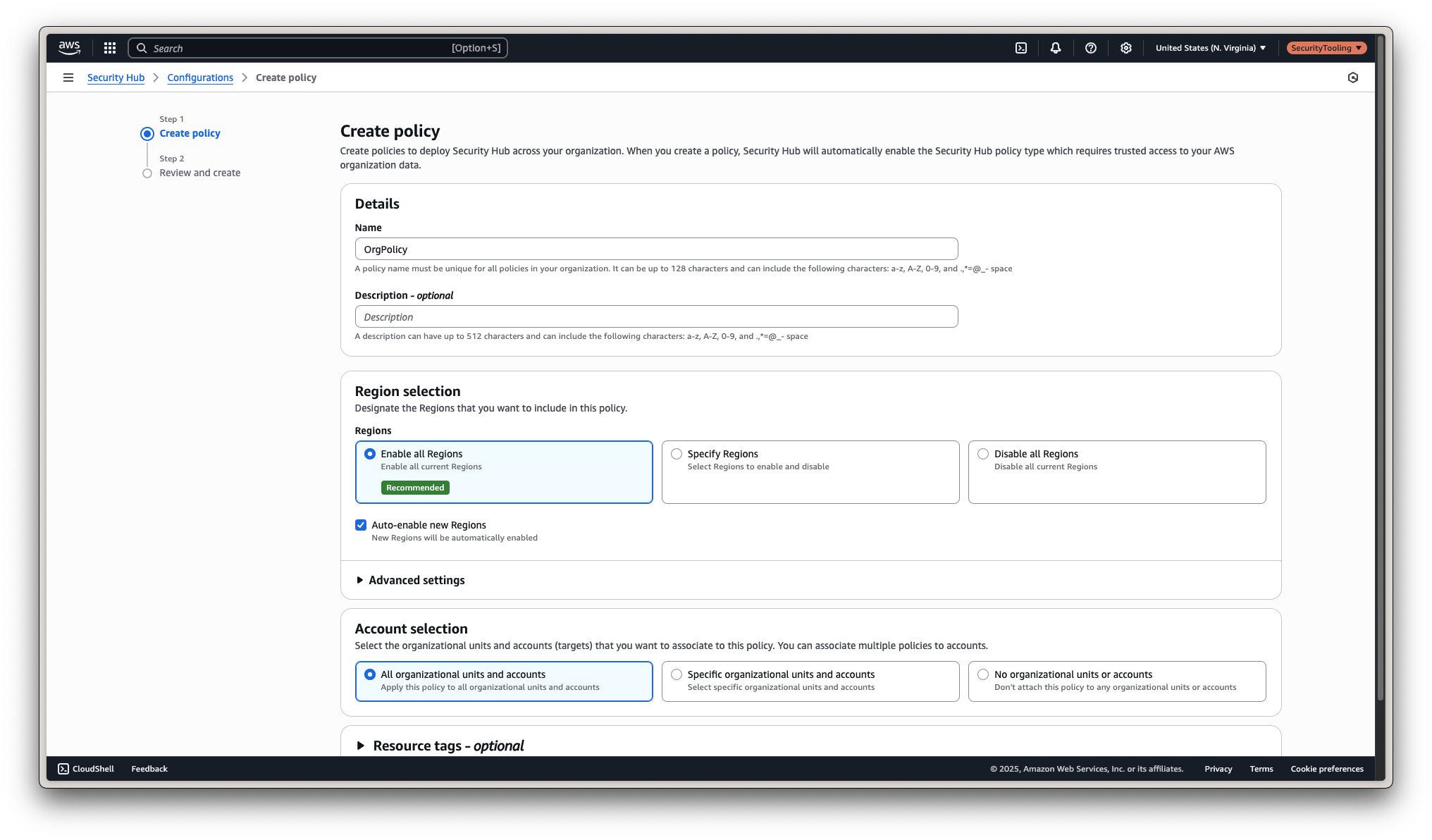
Task: Click the search magnifier icon
Action: [142, 48]
